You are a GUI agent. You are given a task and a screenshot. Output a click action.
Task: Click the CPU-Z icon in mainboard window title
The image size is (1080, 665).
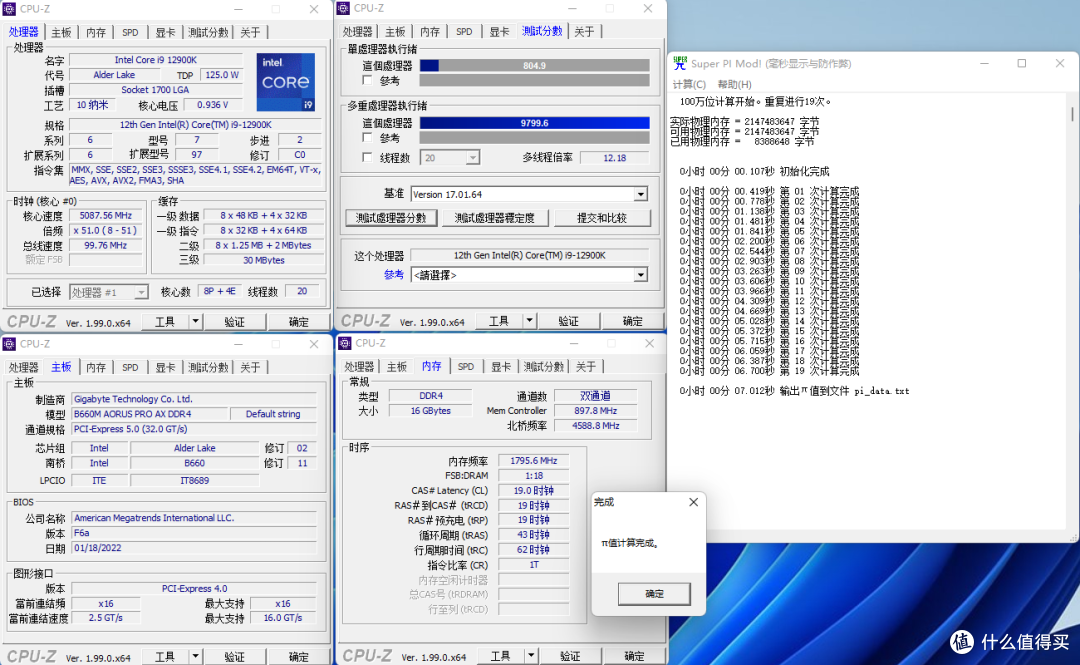coord(10,344)
